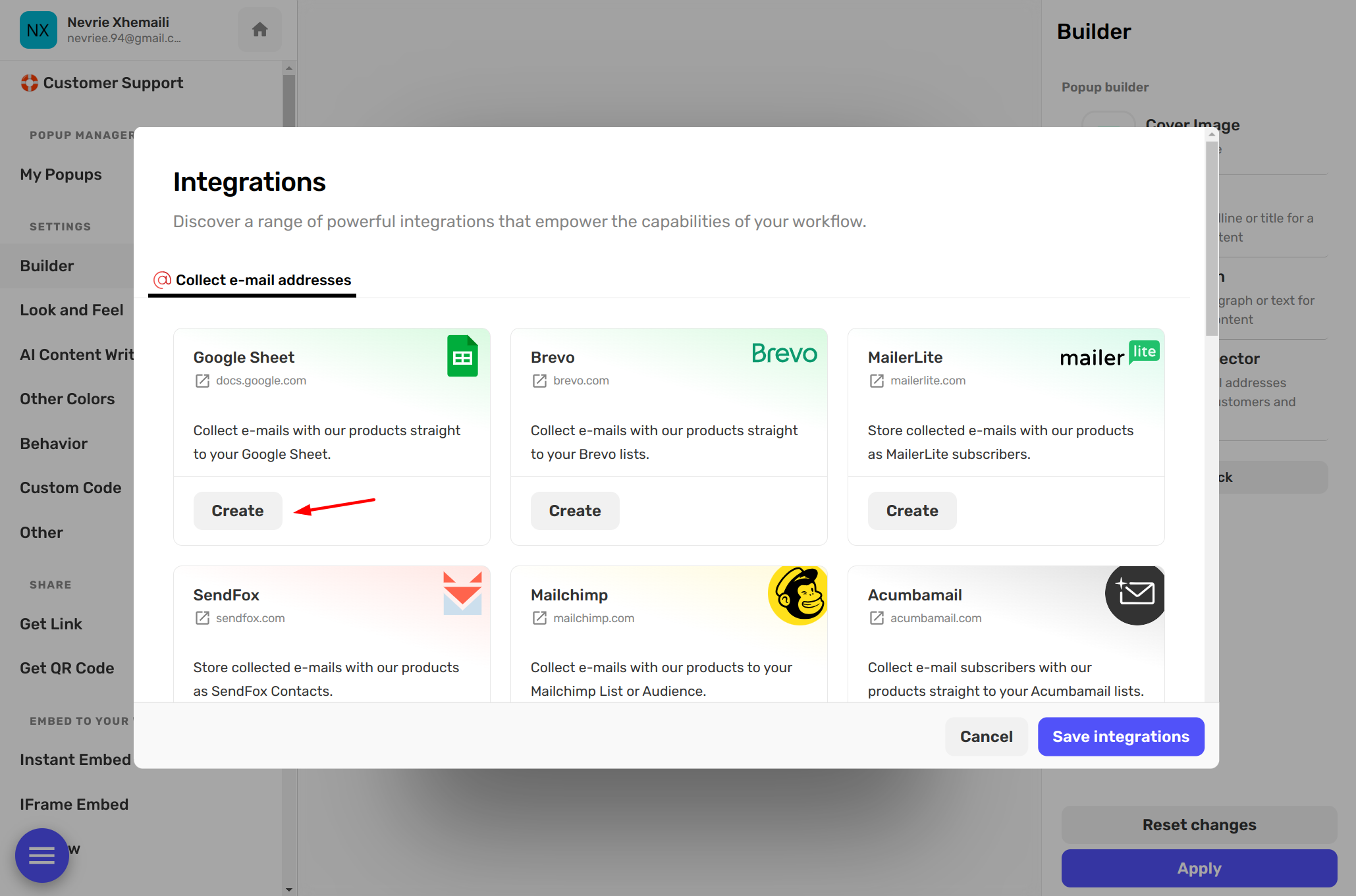The height and width of the screenshot is (896, 1356).
Task: Click the home icon button
Action: [259, 30]
